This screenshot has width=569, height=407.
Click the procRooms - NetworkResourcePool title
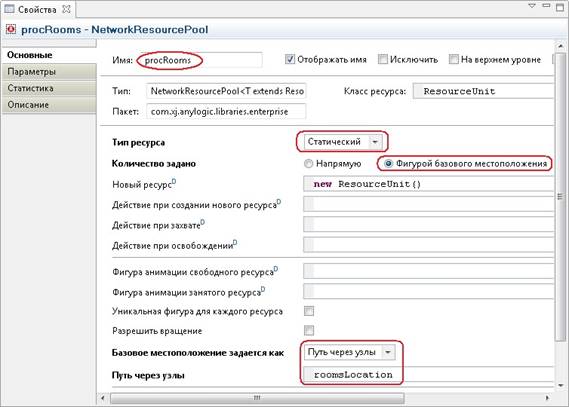pyautogui.click(x=115, y=29)
